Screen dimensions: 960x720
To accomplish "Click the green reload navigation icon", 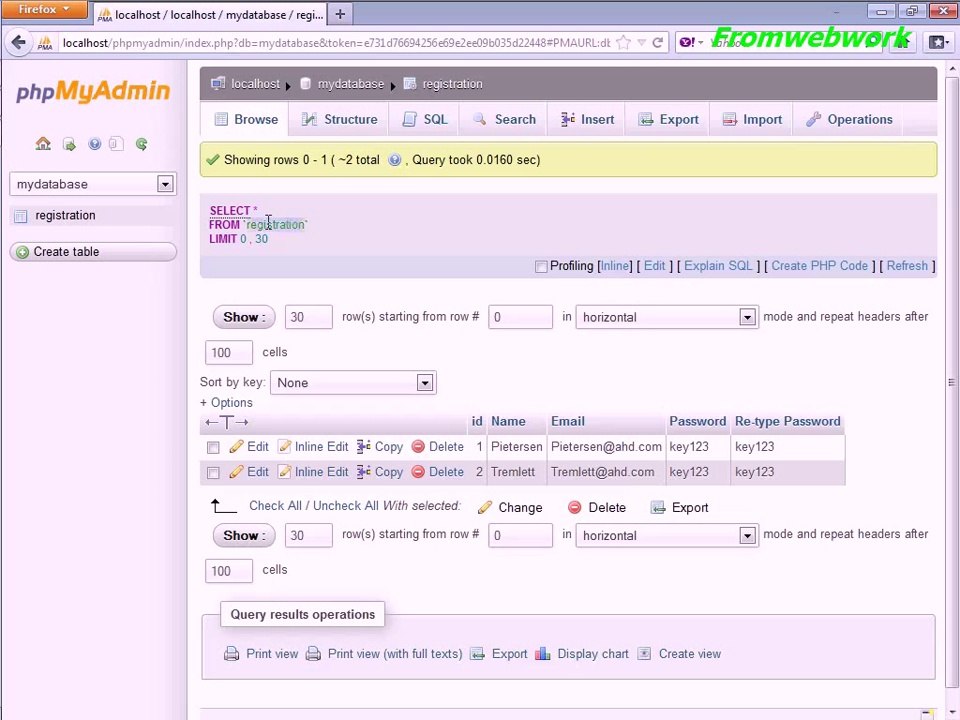I will pyautogui.click(x=141, y=144).
